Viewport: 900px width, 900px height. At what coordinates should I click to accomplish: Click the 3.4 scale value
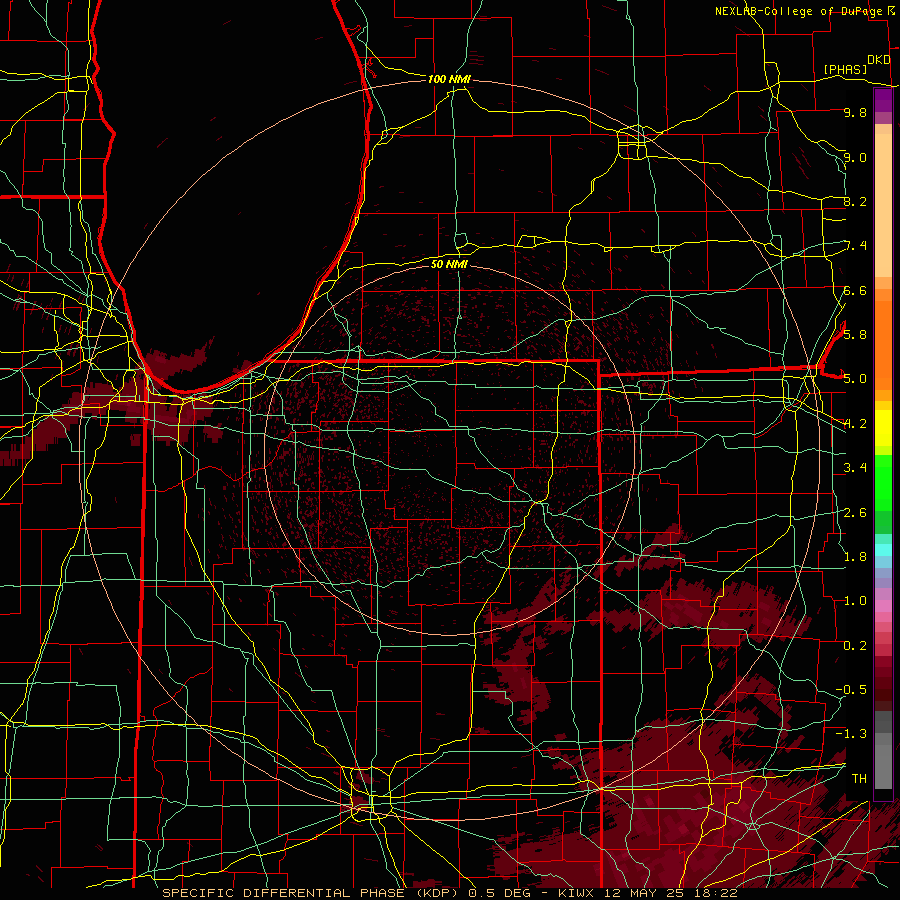click(855, 468)
